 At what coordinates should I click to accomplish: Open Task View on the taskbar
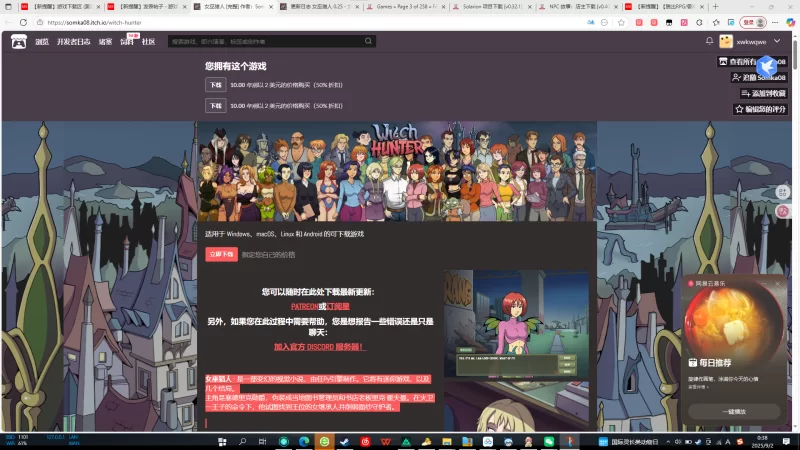point(262,442)
